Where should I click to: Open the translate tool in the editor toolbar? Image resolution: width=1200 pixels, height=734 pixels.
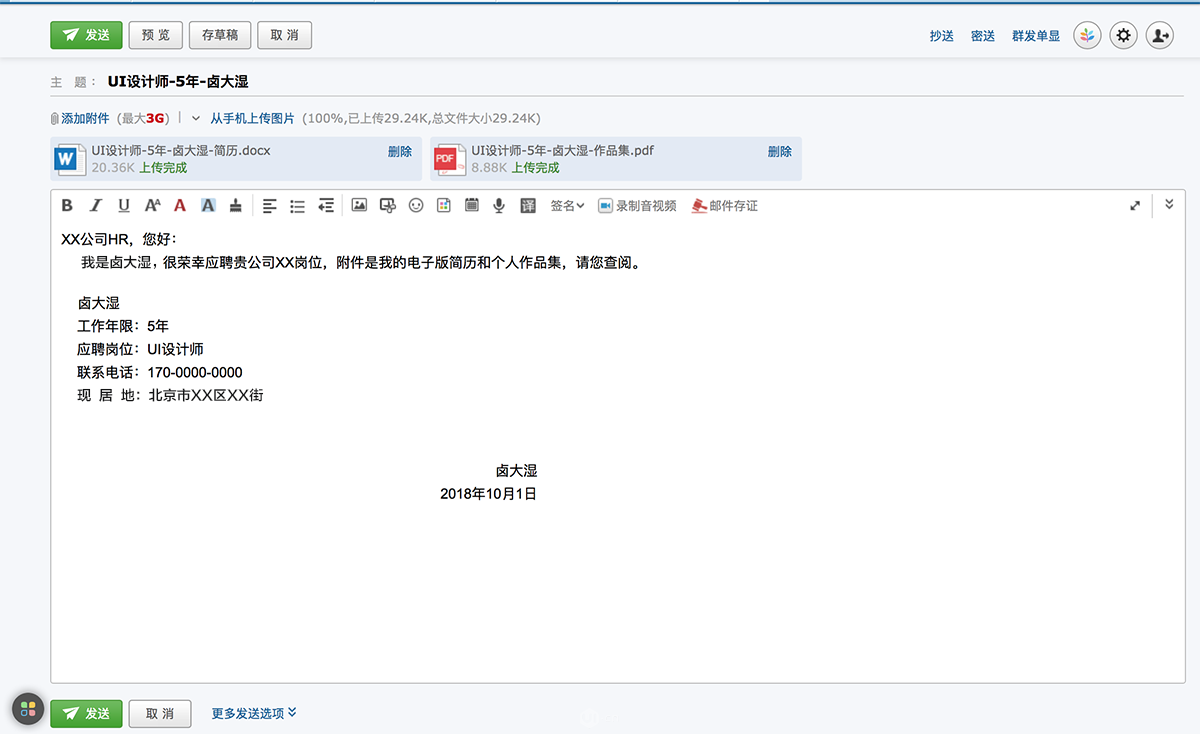click(527, 205)
